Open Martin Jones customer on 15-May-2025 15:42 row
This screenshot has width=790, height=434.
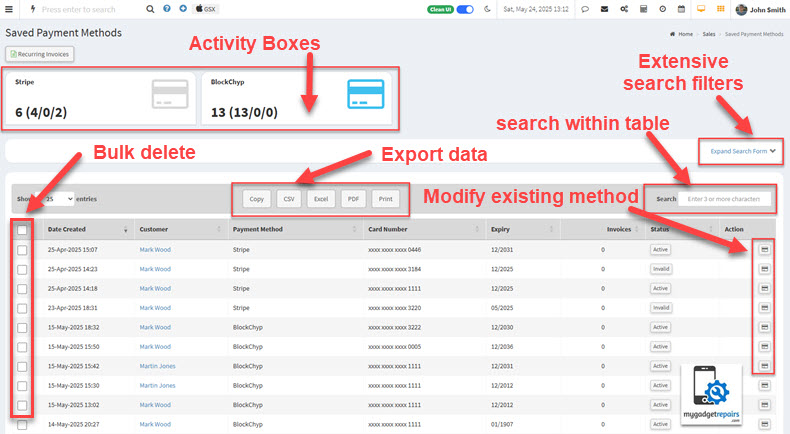point(158,366)
